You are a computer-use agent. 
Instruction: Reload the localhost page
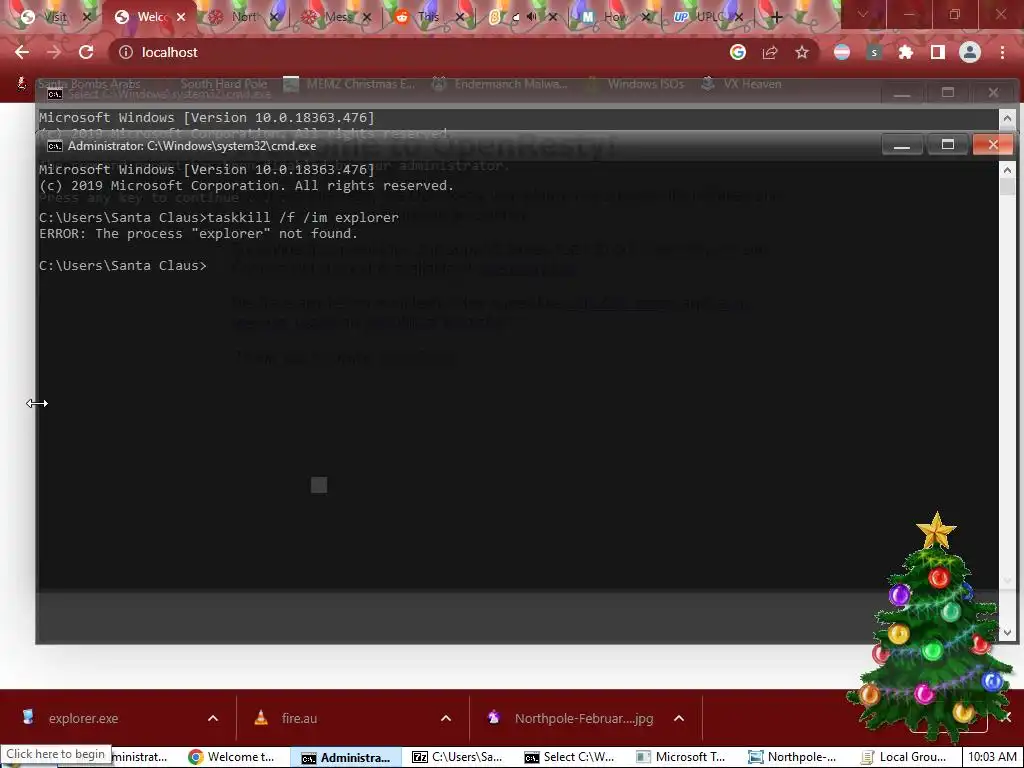coord(86,52)
